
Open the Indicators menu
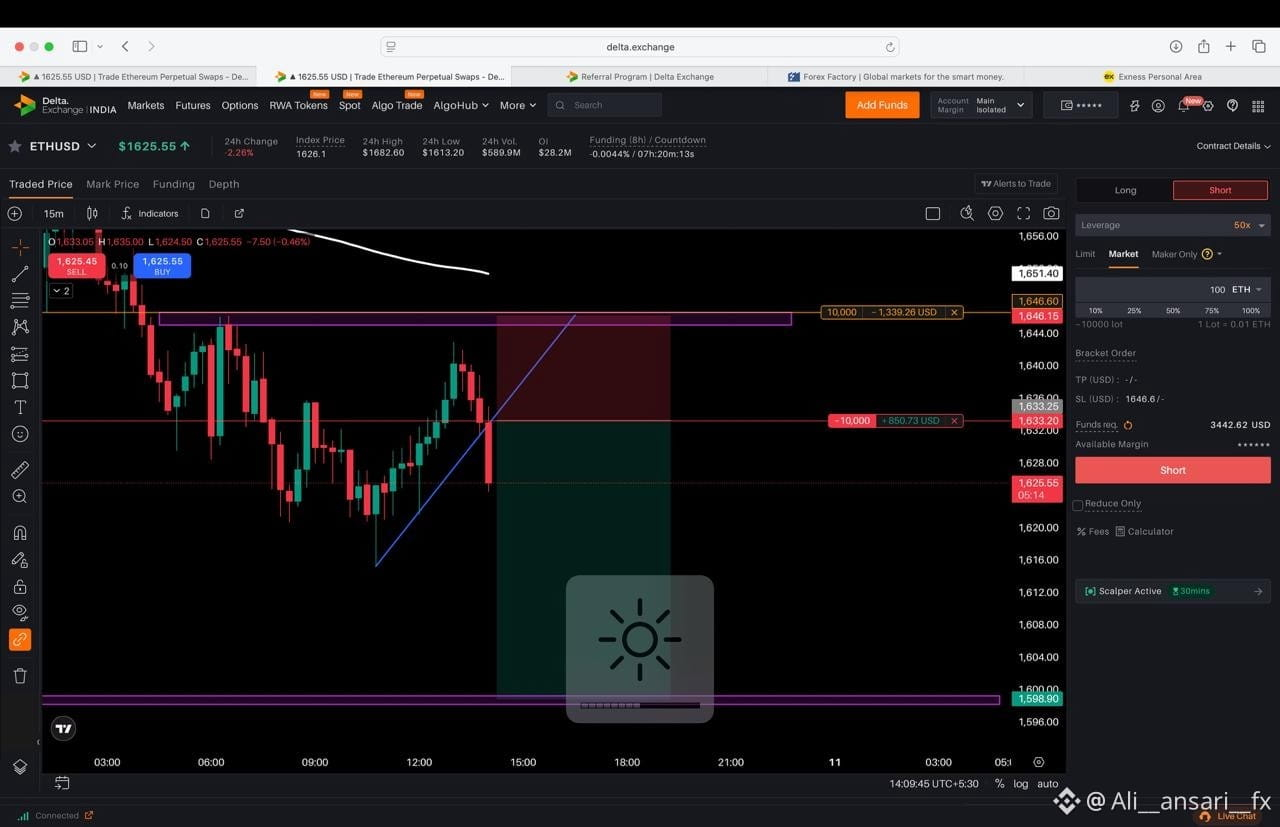[x=150, y=213]
